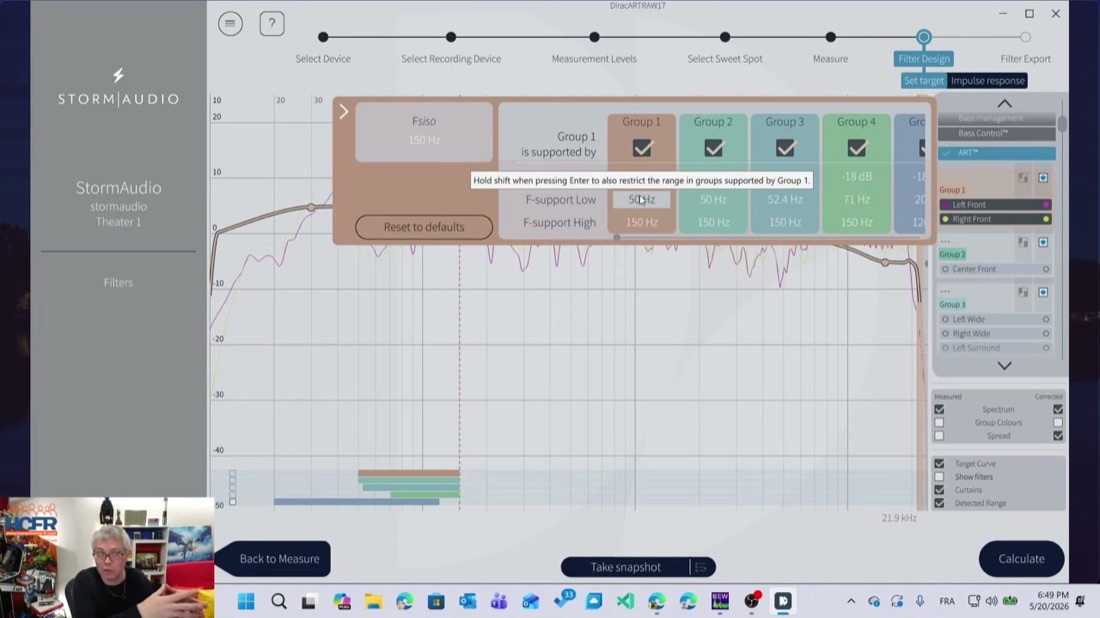Click Group 1 select-target icon in sidebar

tap(1043, 178)
